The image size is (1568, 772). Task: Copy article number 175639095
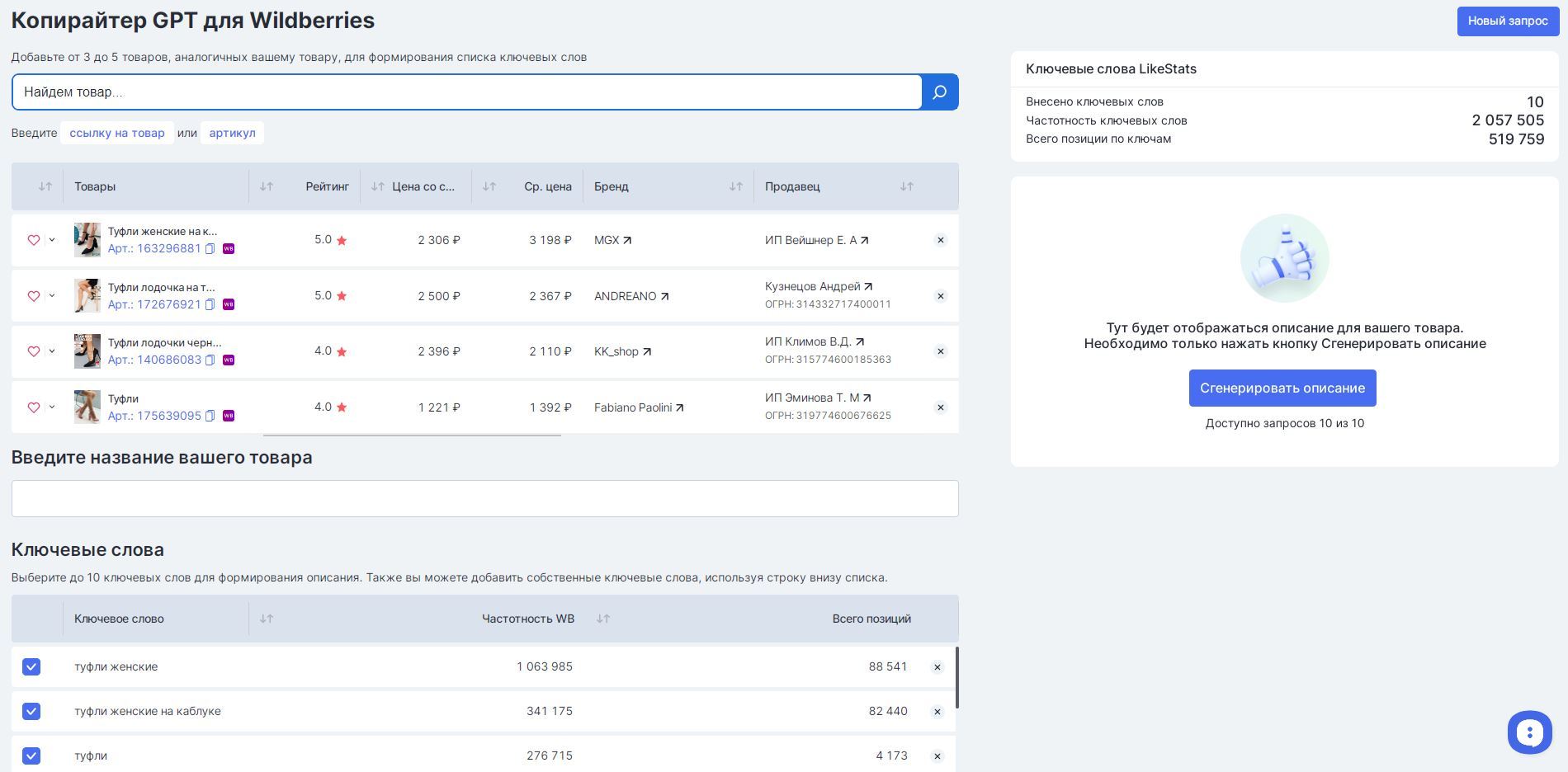click(210, 416)
